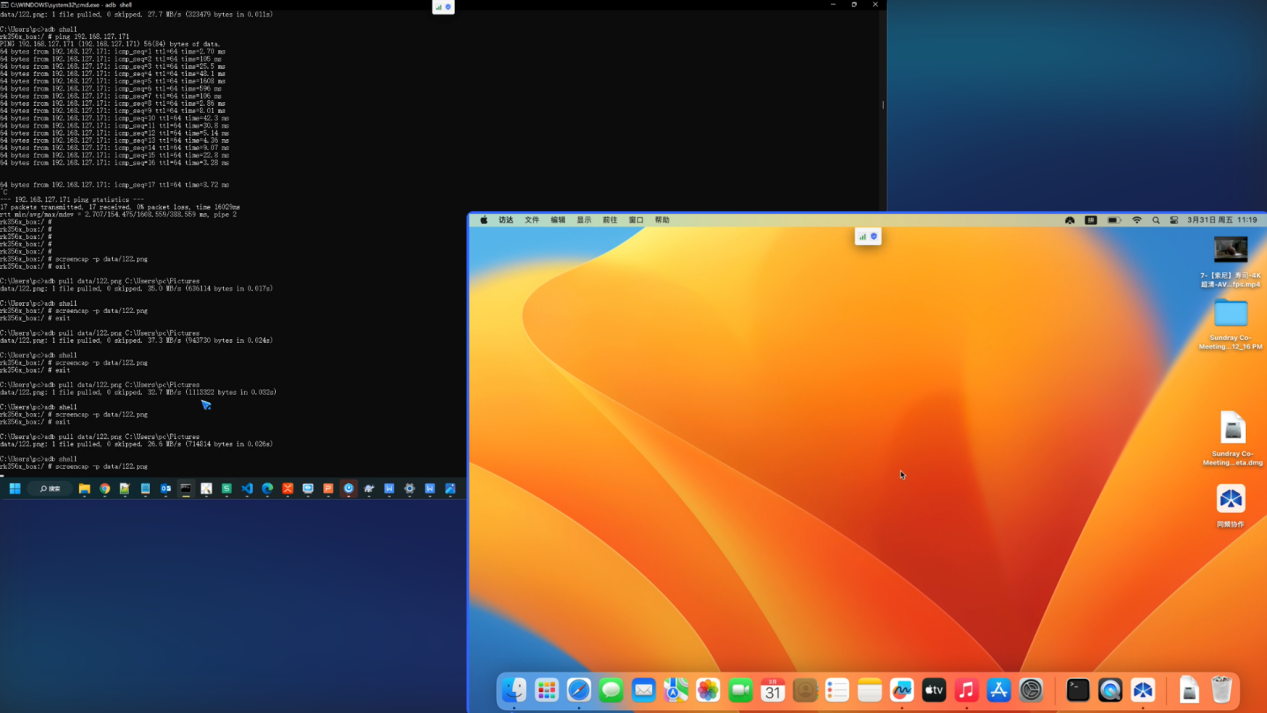Viewport: 1267px width, 713px height.
Task: Open the green S spreadsheet app in the taskbar
Action: 227,489
